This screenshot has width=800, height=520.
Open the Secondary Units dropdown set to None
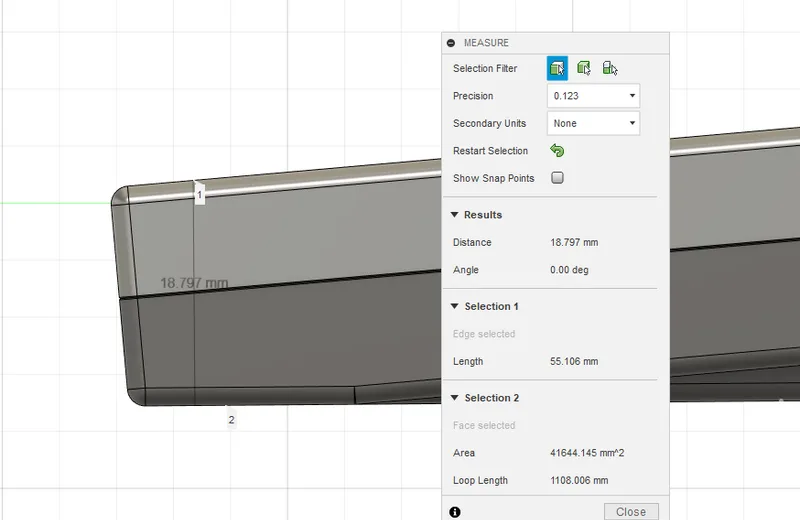click(593, 123)
